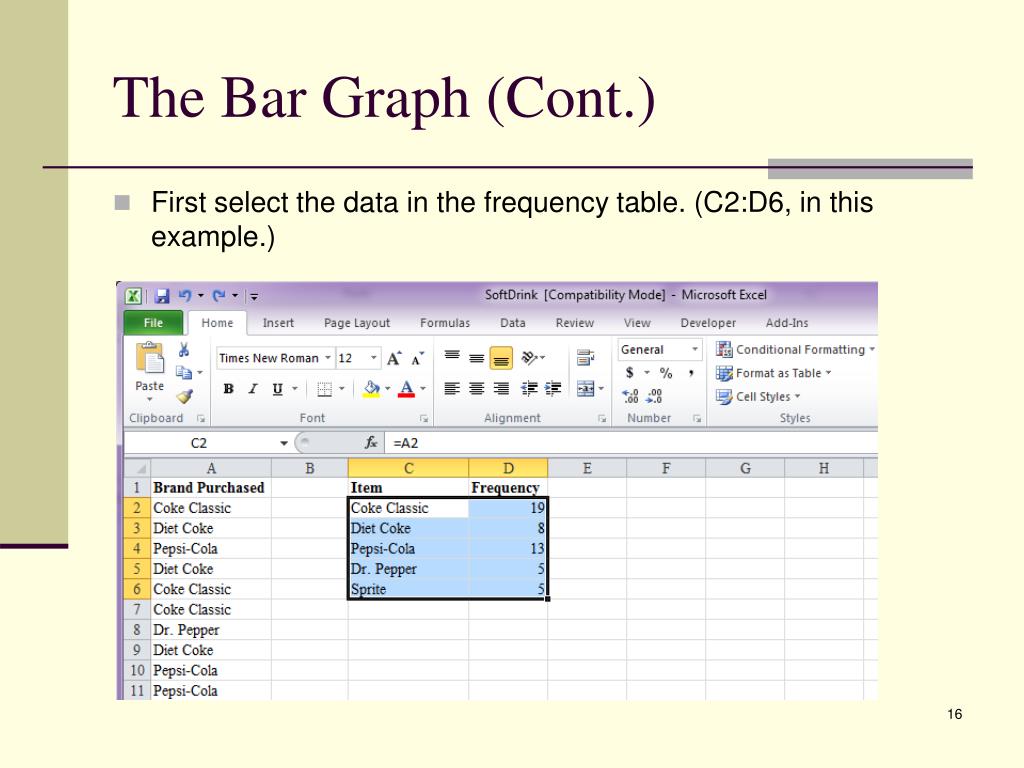Top align the cell contents

point(452,357)
